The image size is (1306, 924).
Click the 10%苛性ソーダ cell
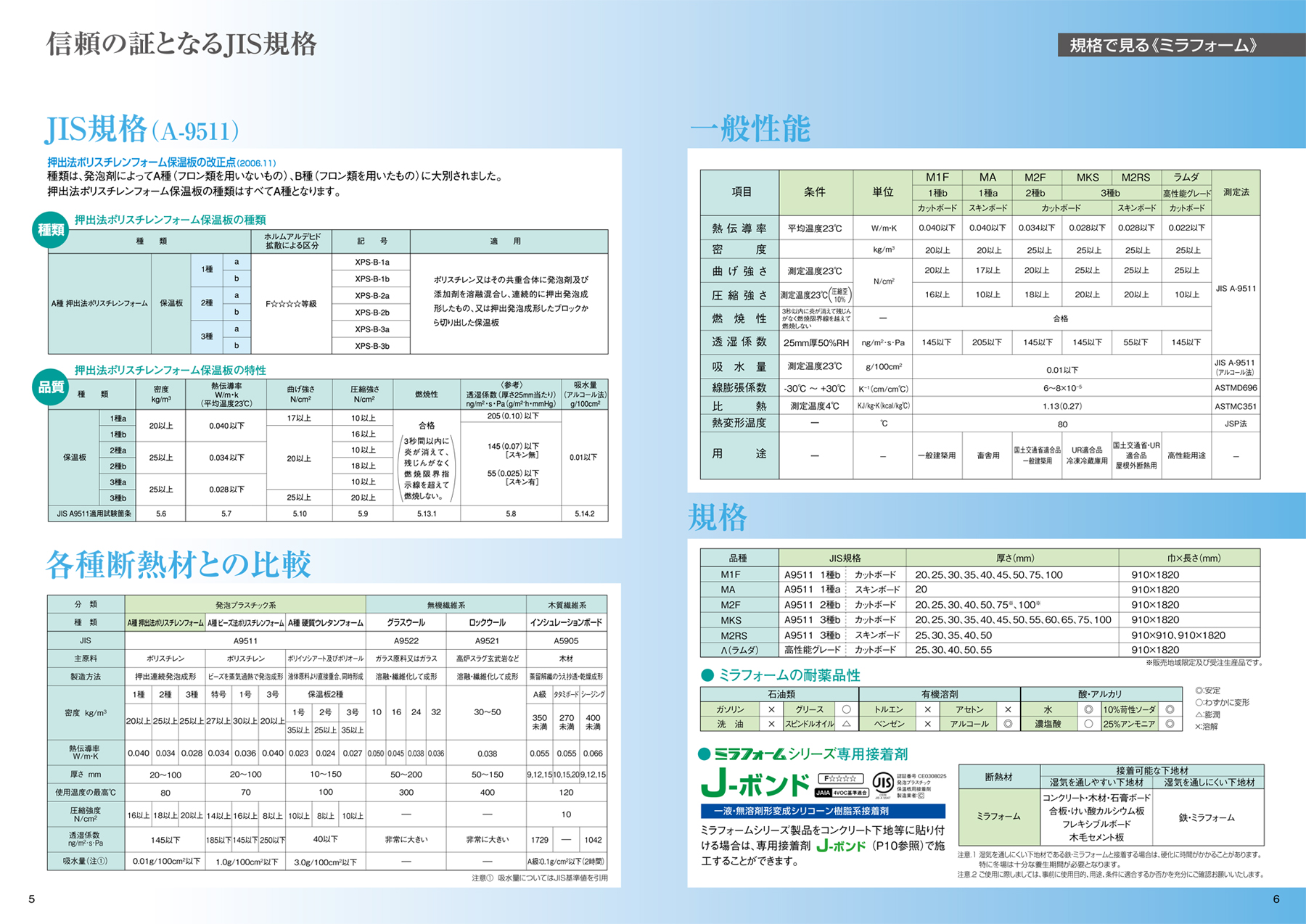pyautogui.click(x=1130, y=709)
